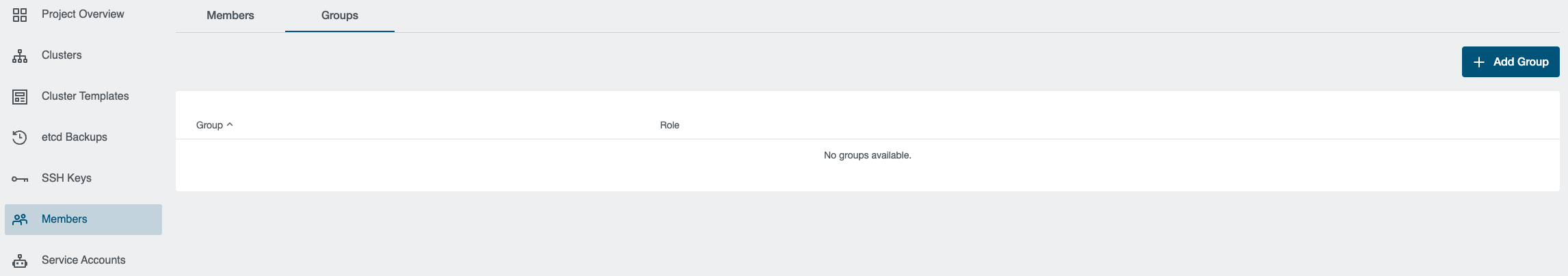Open the Cluster Templates text link
The image size is (1568, 276).
(x=85, y=96)
